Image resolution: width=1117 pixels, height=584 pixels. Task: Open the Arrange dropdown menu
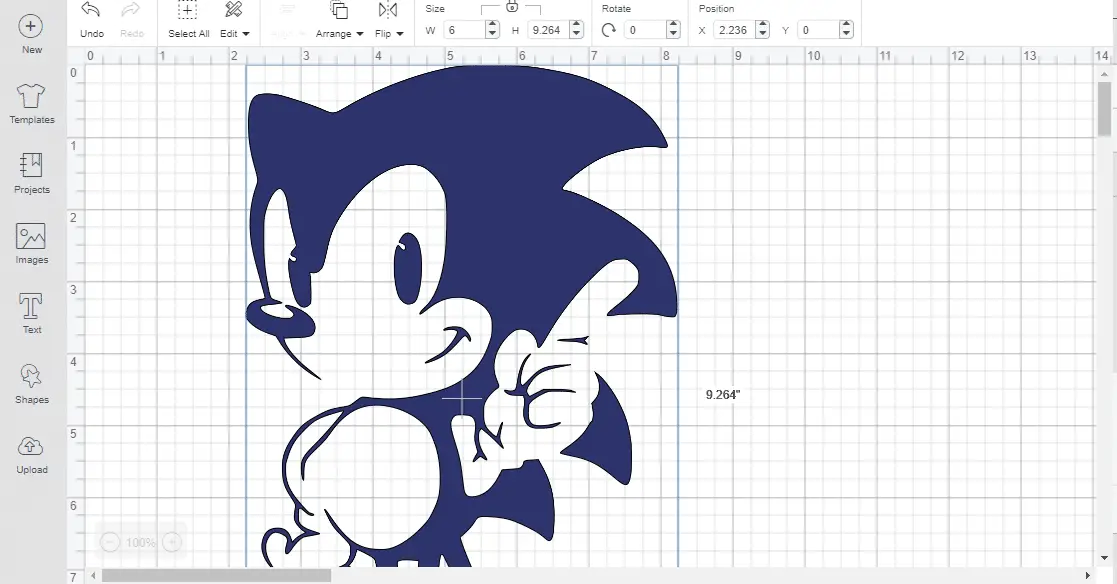(x=339, y=20)
